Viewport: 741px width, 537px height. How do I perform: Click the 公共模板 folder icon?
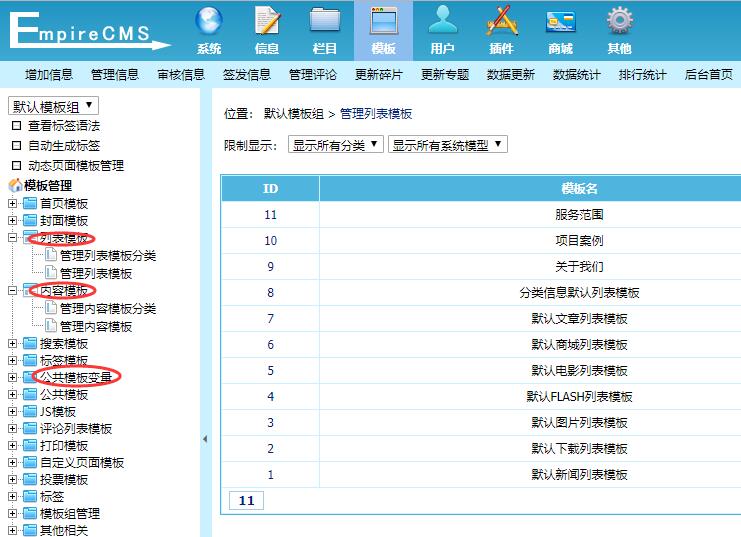click(30, 394)
